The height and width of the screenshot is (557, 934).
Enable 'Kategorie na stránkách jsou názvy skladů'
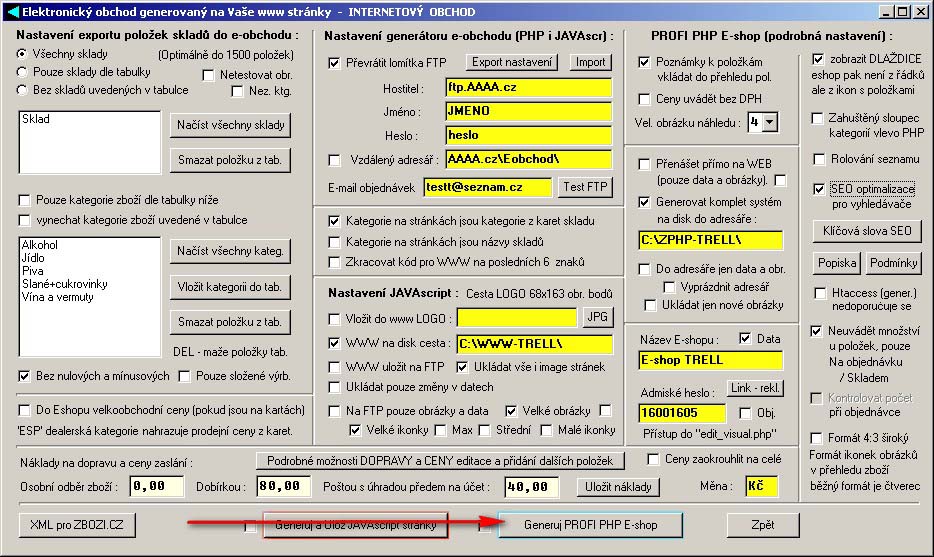(334, 242)
